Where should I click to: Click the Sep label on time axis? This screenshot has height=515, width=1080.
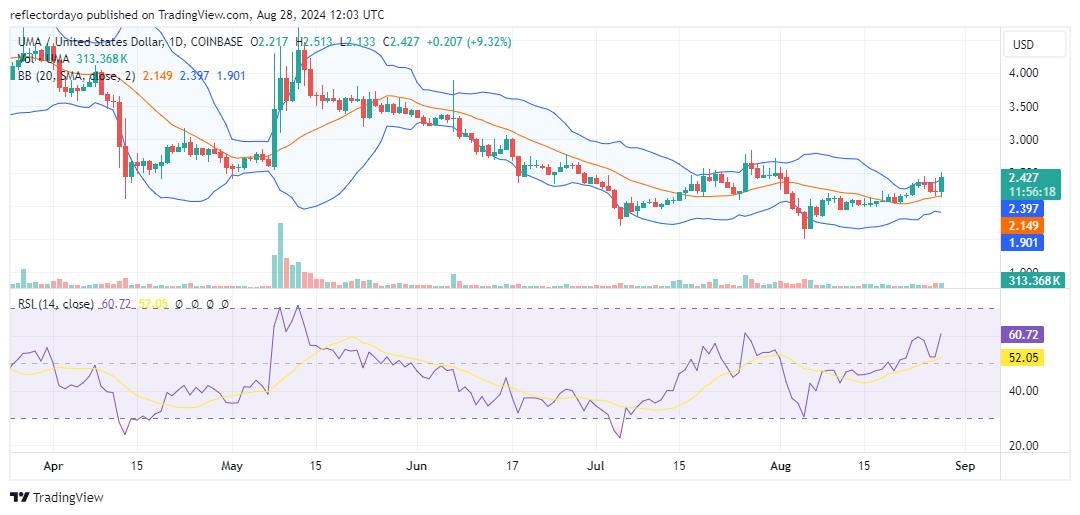[x=965, y=465]
